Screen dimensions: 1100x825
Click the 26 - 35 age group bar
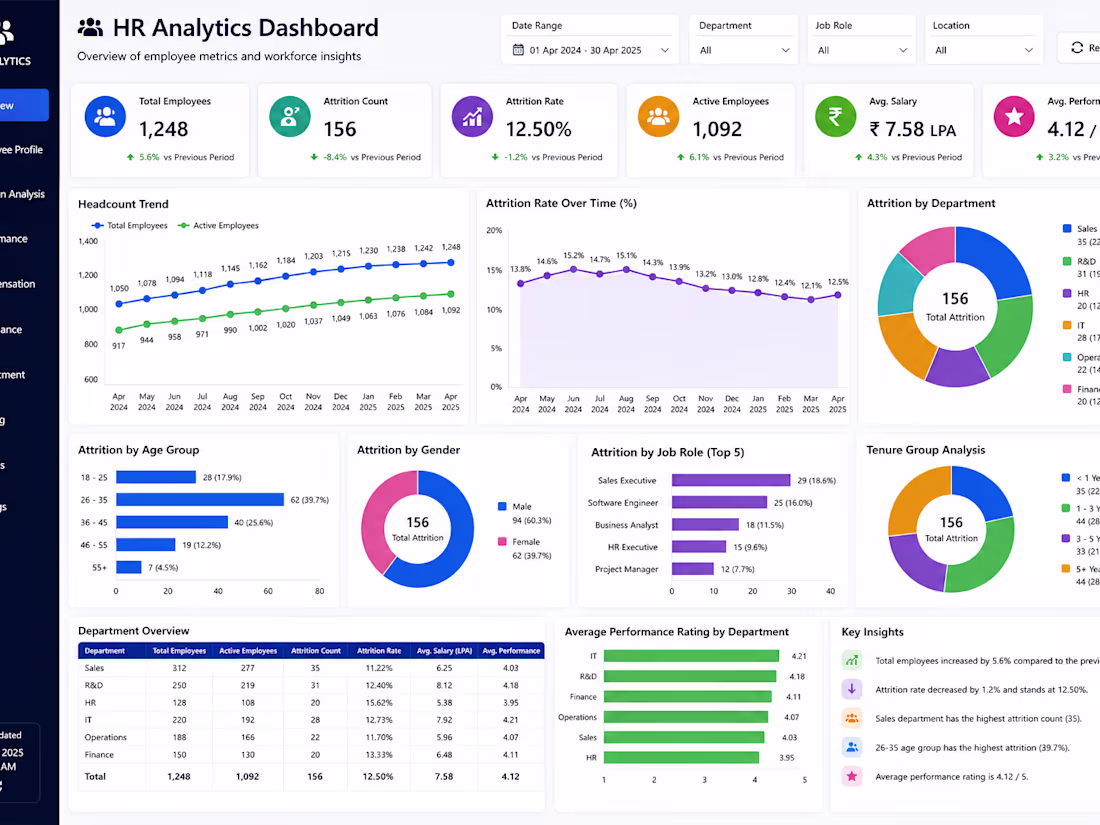pyautogui.click(x=200, y=499)
